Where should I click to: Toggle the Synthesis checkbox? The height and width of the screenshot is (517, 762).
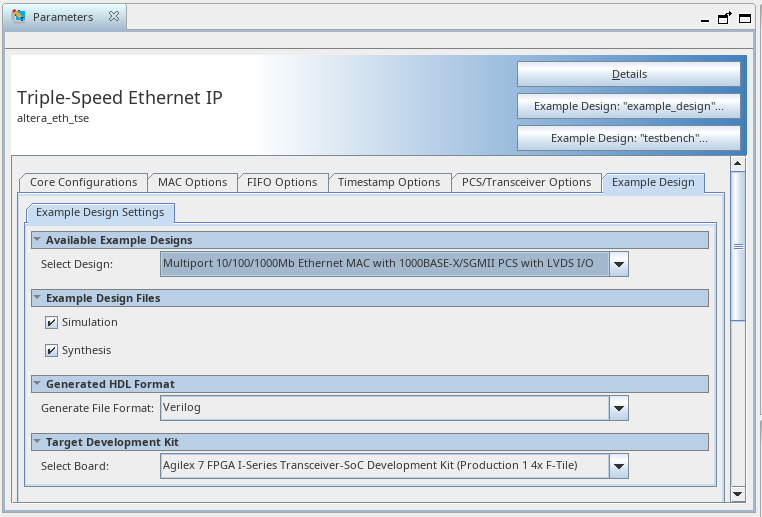point(51,351)
